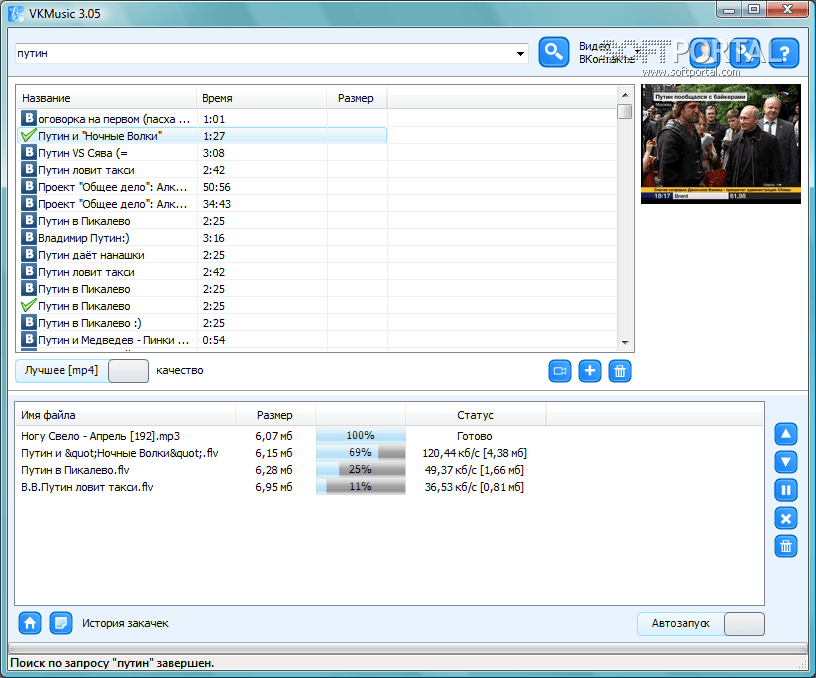Select row Путин и "Ночные Волки"
Viewport: 816px width, 678px height.
(x=202, y=135)
